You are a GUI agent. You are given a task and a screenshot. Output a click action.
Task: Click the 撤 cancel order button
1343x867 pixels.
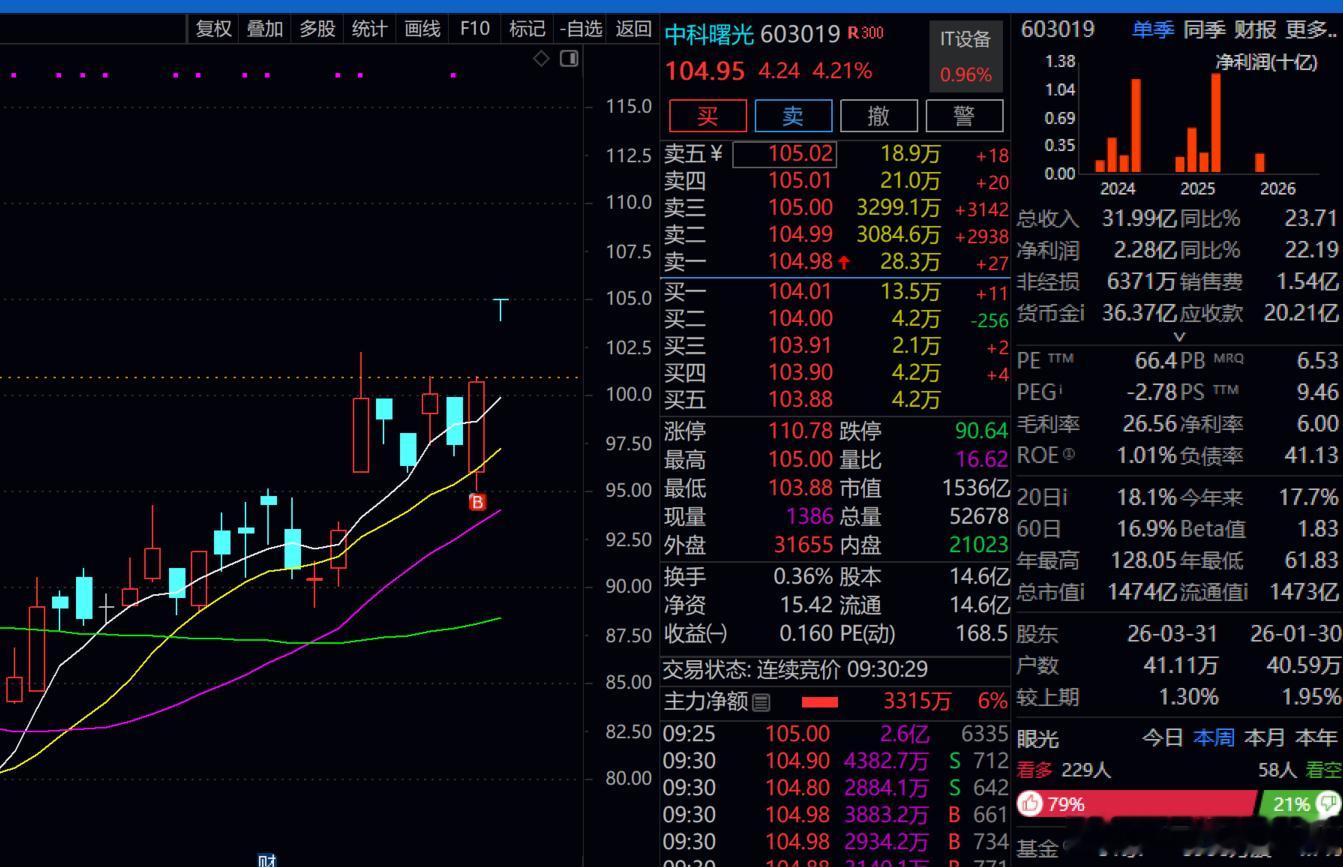pos(879,116)
